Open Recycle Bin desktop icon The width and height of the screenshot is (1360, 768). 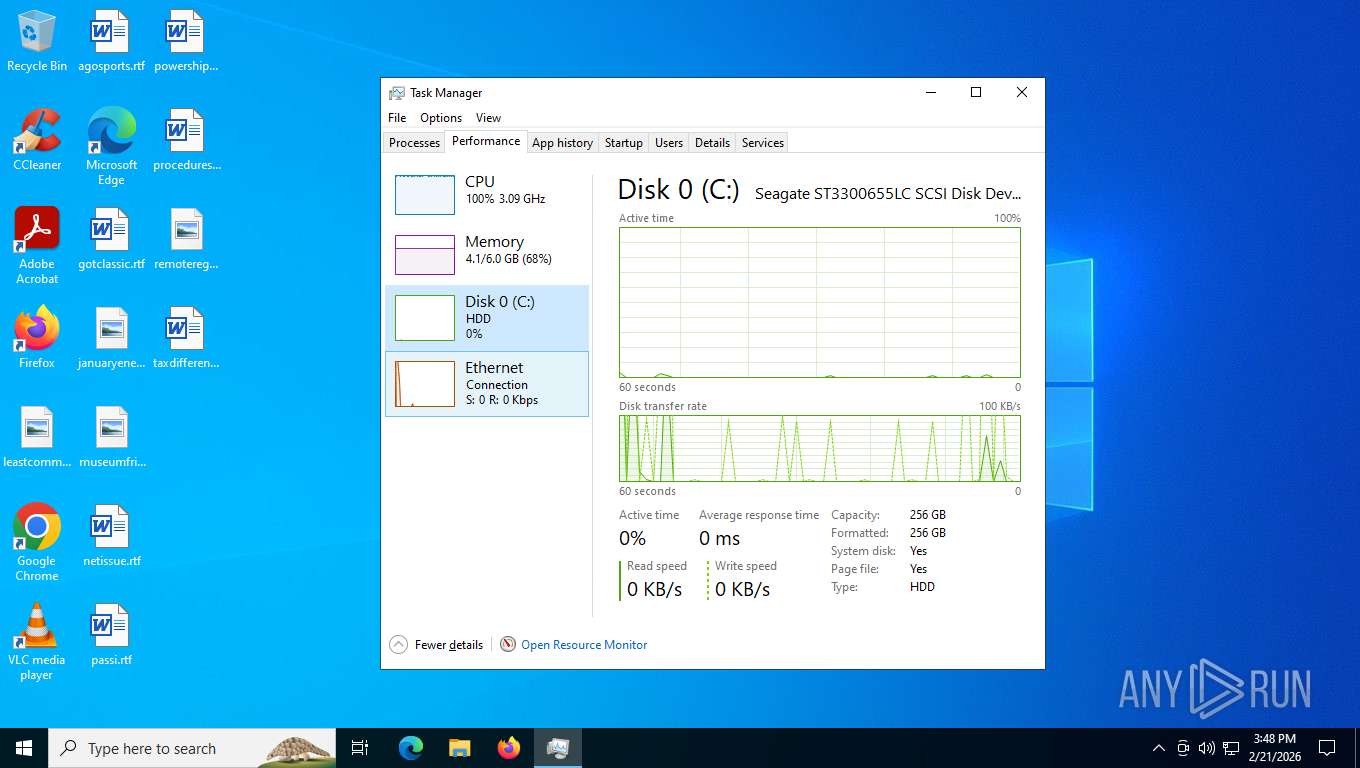(x=37, y=42)
